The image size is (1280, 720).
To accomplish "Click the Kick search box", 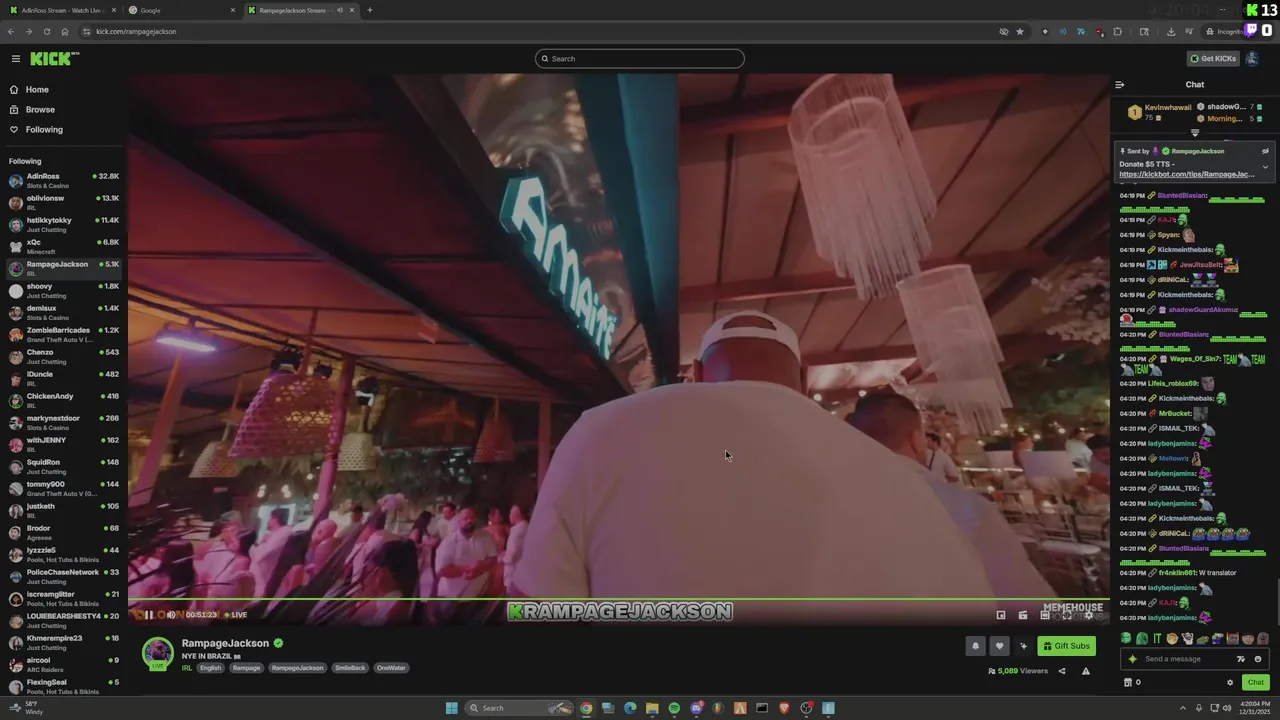I will coord(640,59).
